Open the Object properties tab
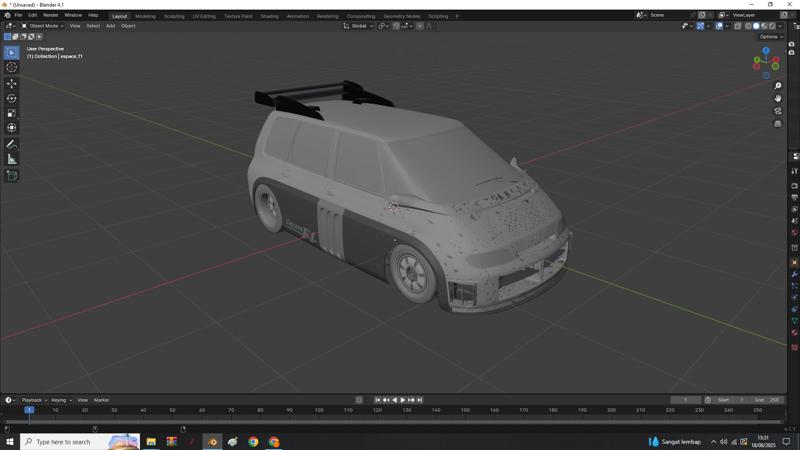Screen dimensions: 800x450 click(x=794, y=262)
